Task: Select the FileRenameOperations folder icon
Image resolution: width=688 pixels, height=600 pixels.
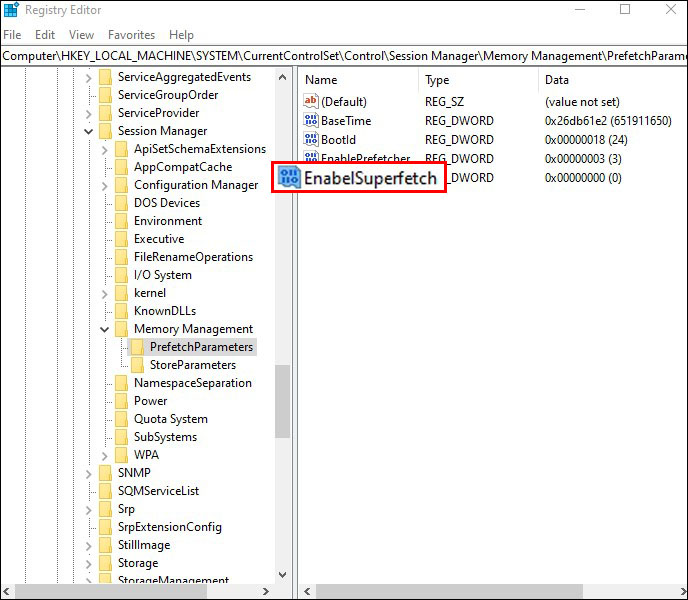Action: point(121,257)
